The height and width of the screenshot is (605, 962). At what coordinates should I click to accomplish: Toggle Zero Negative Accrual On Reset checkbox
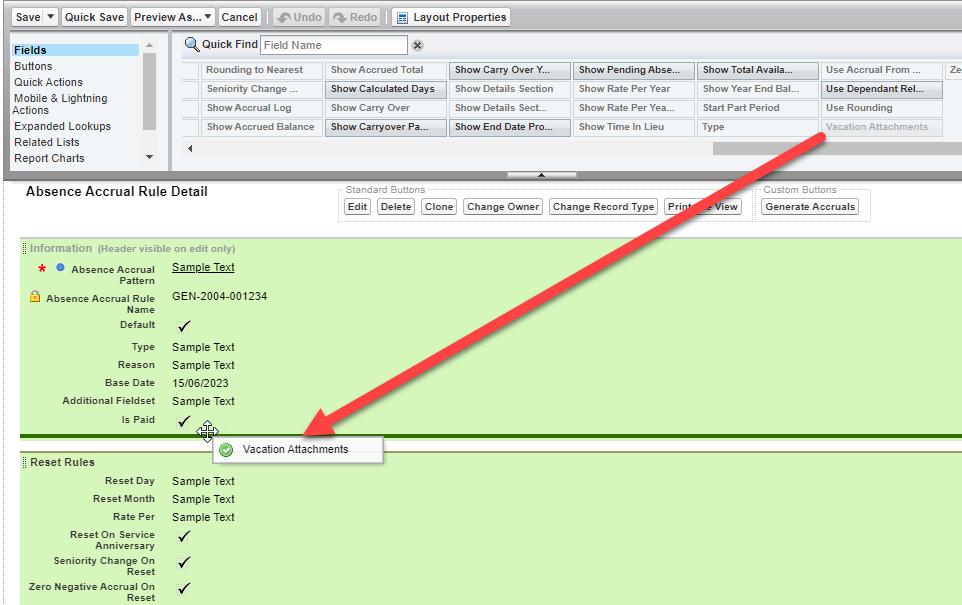click(184, 588)
